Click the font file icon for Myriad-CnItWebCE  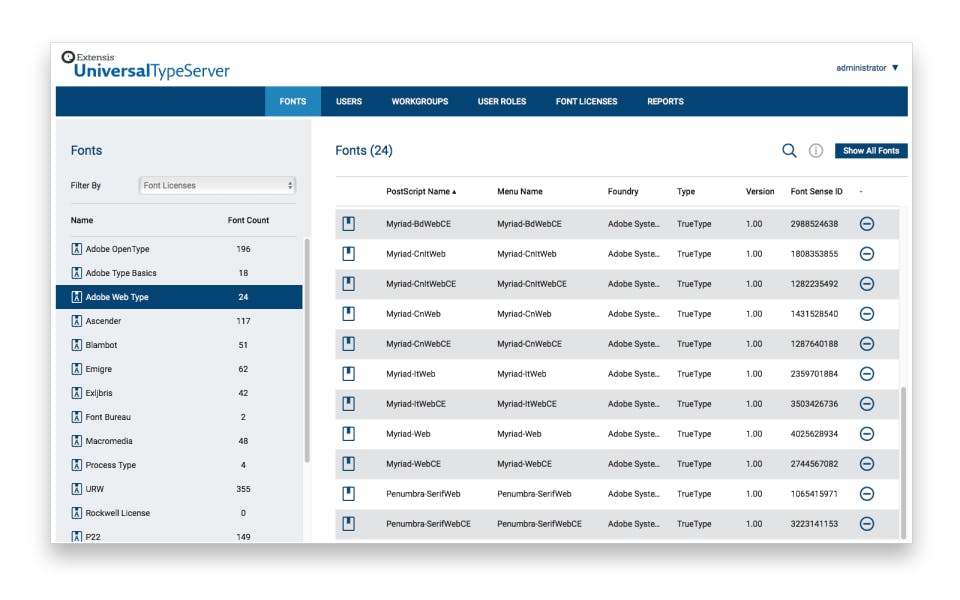(348, 284)
